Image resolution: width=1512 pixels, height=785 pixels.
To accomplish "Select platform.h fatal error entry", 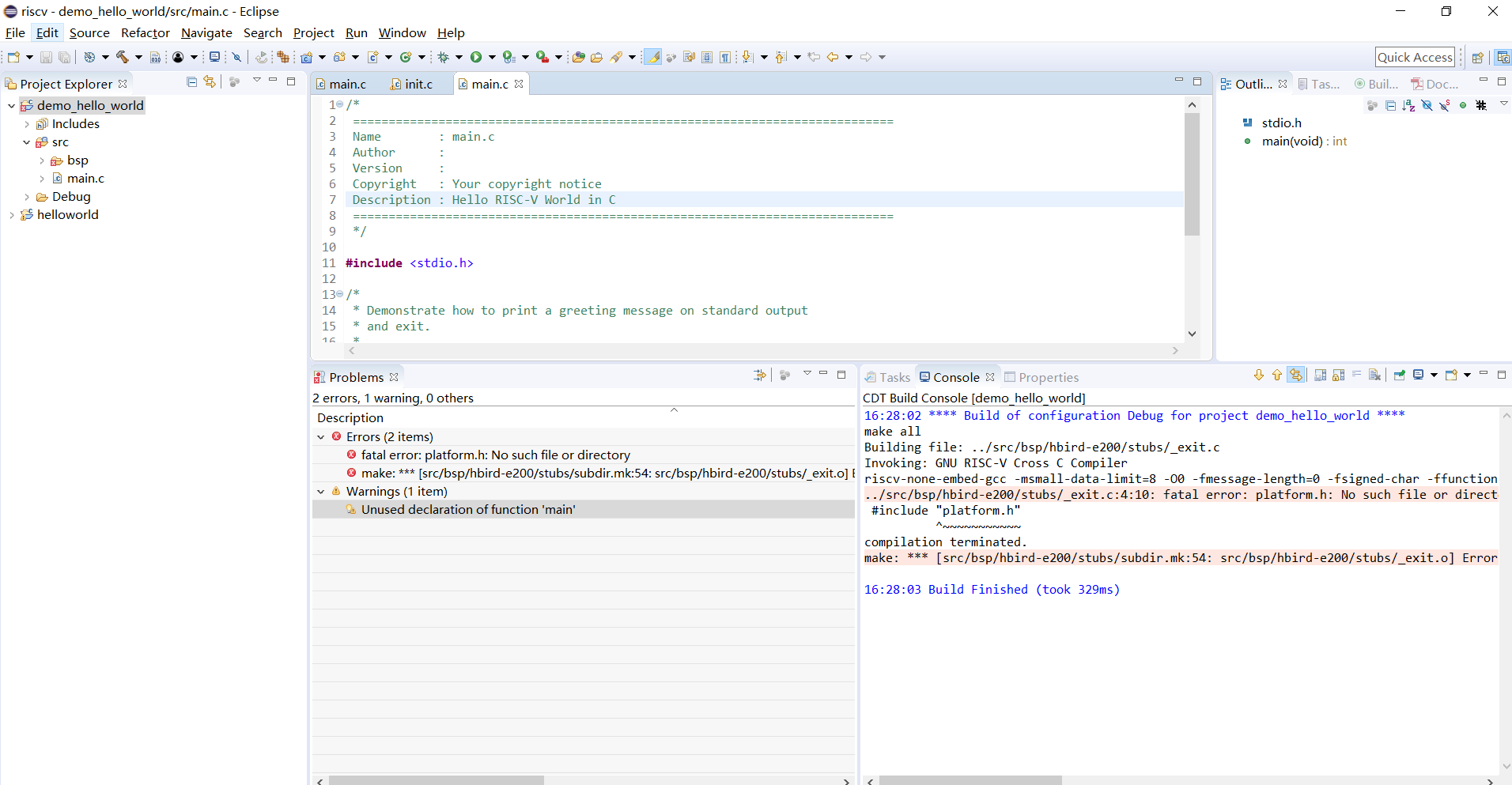I will (495, 455).
